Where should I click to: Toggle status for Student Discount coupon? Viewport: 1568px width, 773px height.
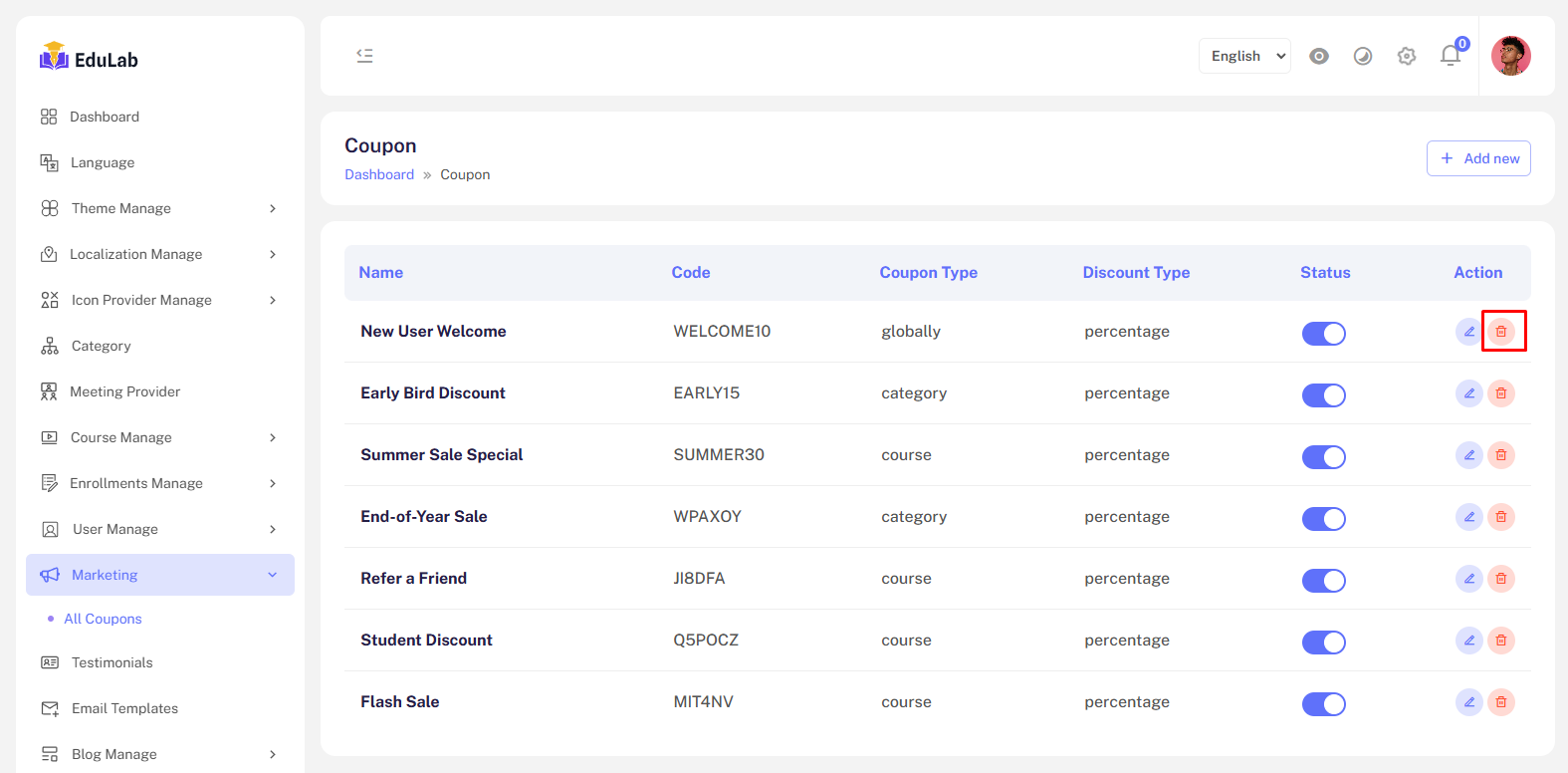pos(1323,643)
